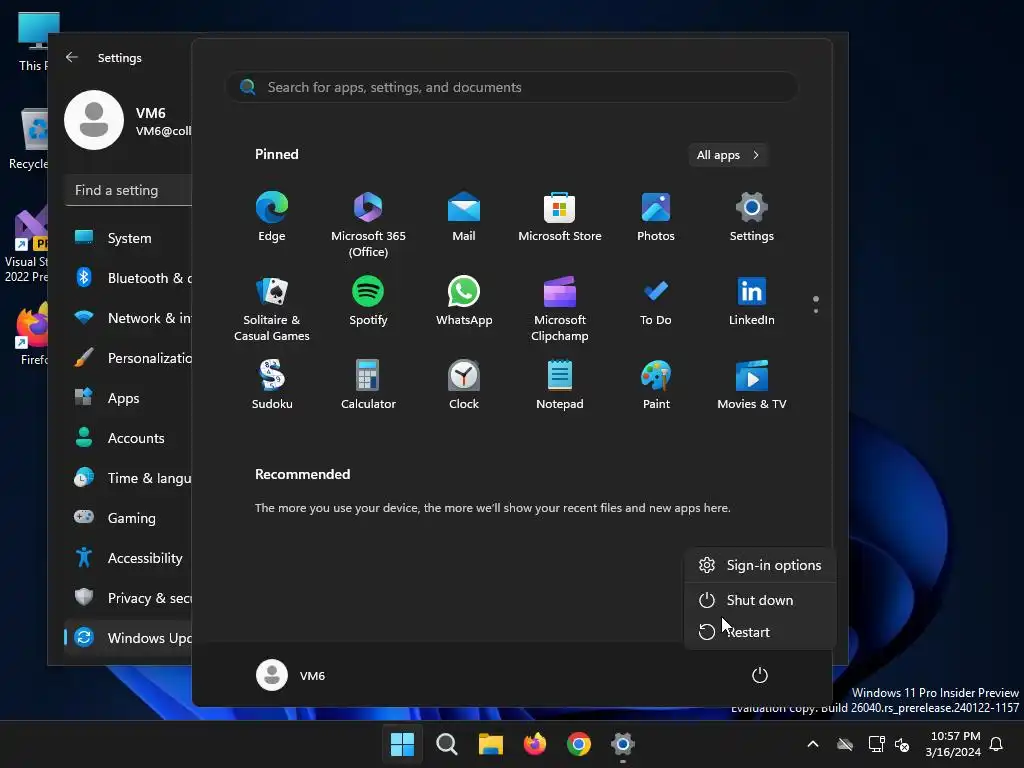Open Bluetooth & devices in Settings
The image size is (1024, 768).
coord(129,278)
